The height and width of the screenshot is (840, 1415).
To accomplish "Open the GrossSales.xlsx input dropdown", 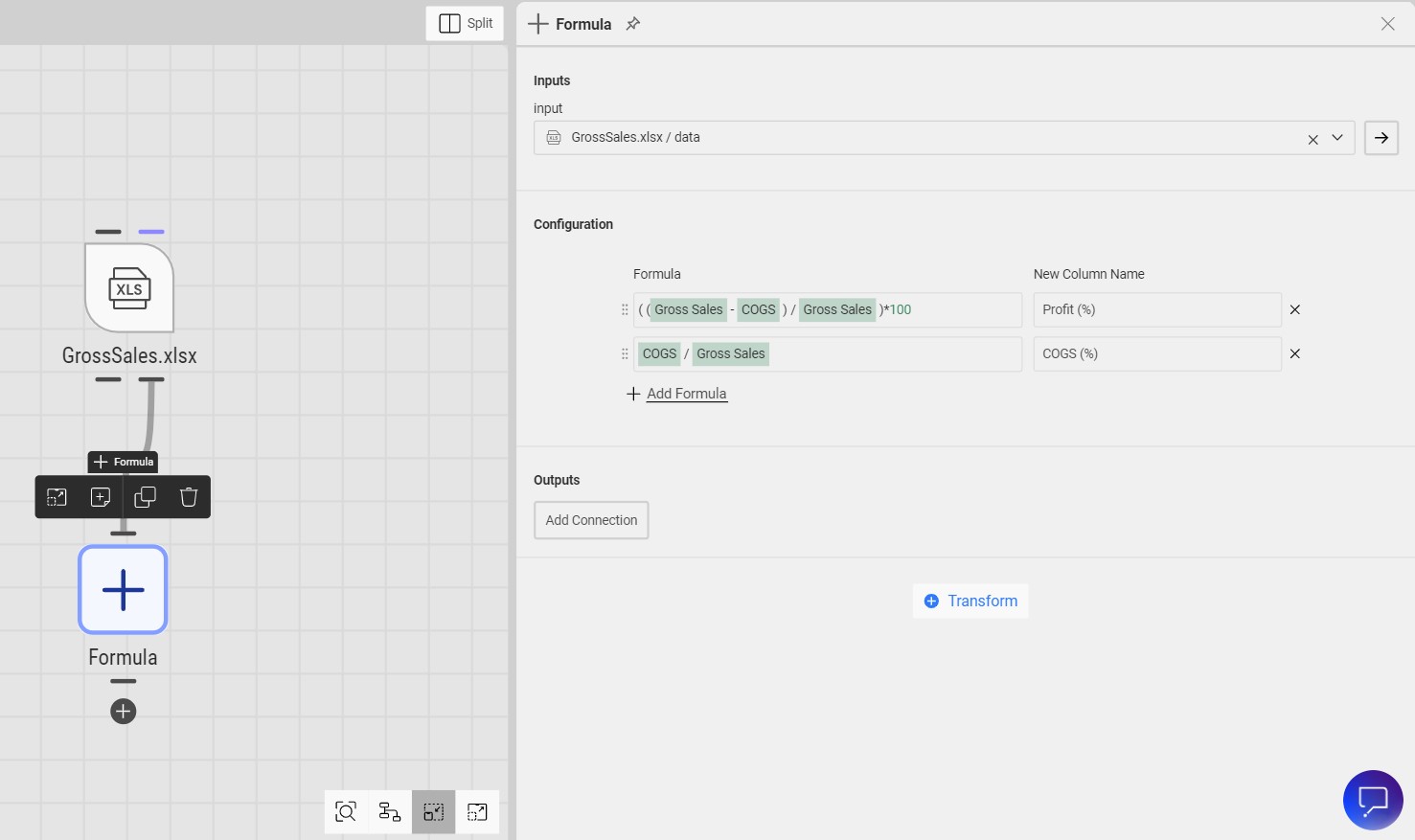I will [x=1337, y=137].
